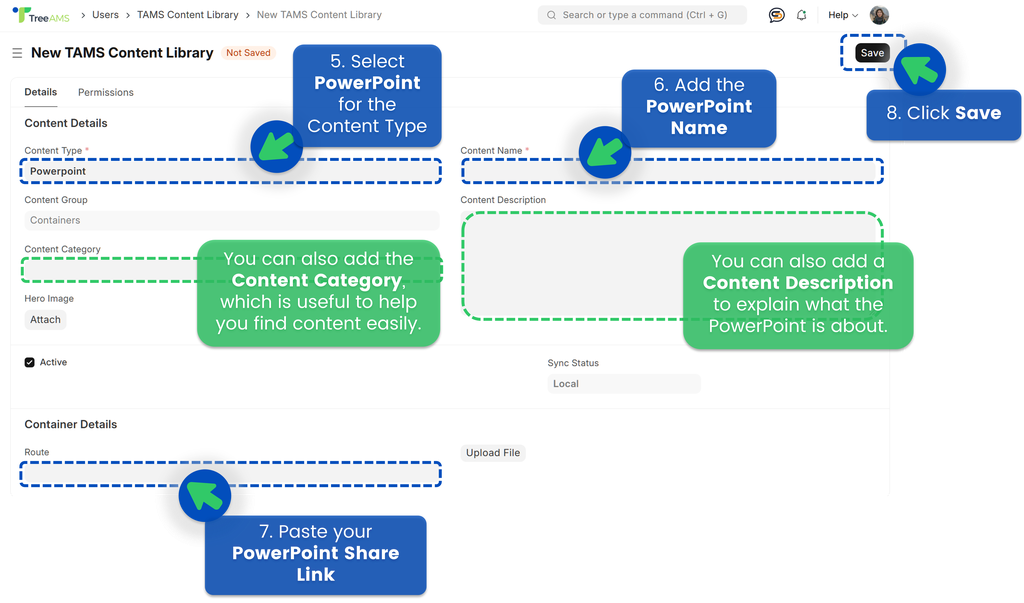Screen dimensions: 1024x603
Task: Select the Details tab
Action: [x=41, y=92]
